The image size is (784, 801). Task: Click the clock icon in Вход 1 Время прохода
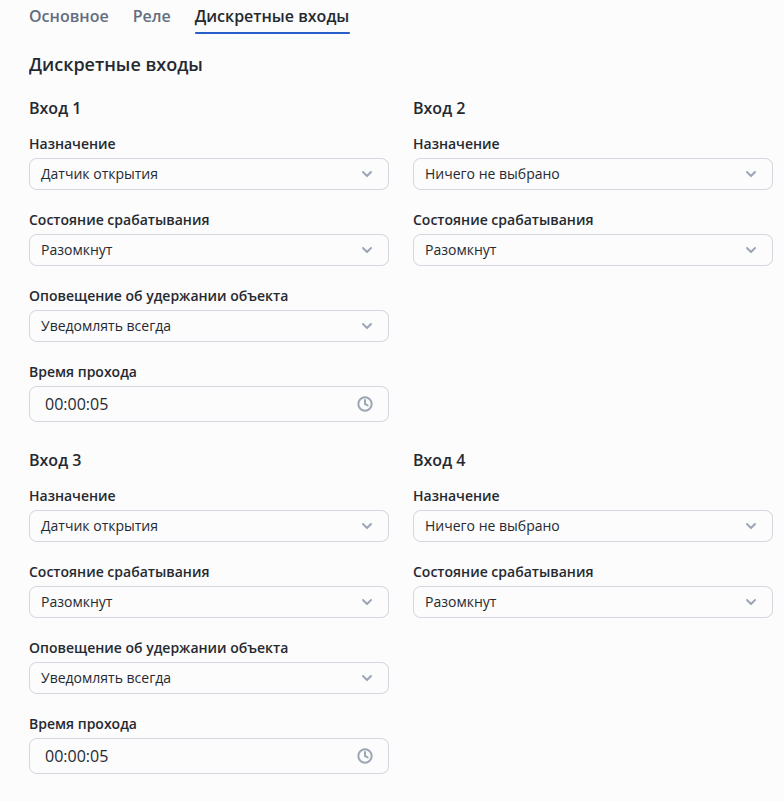point(365,404)
